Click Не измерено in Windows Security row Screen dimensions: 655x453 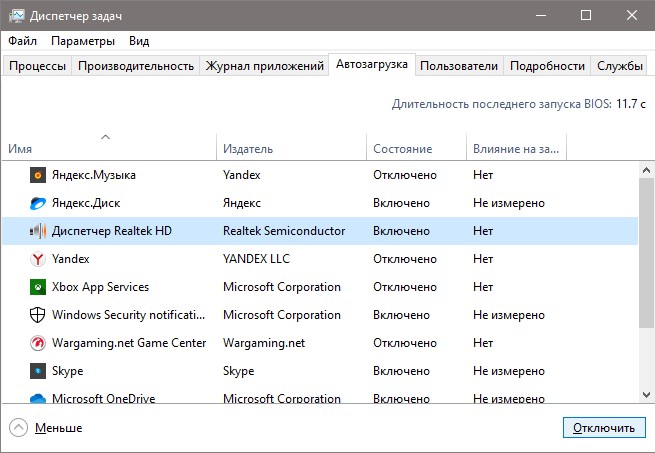(x=509, y=315)
